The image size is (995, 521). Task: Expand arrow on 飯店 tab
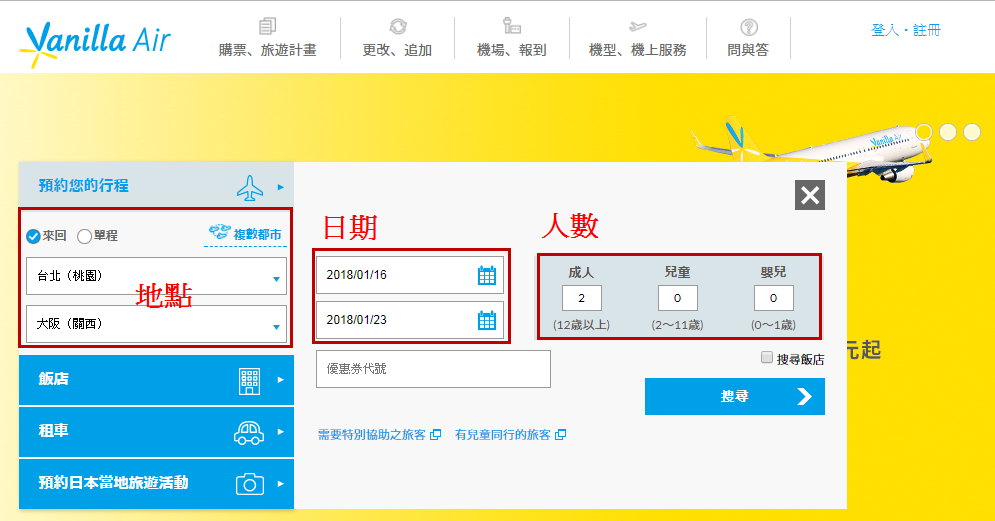[x=280, y=380]
